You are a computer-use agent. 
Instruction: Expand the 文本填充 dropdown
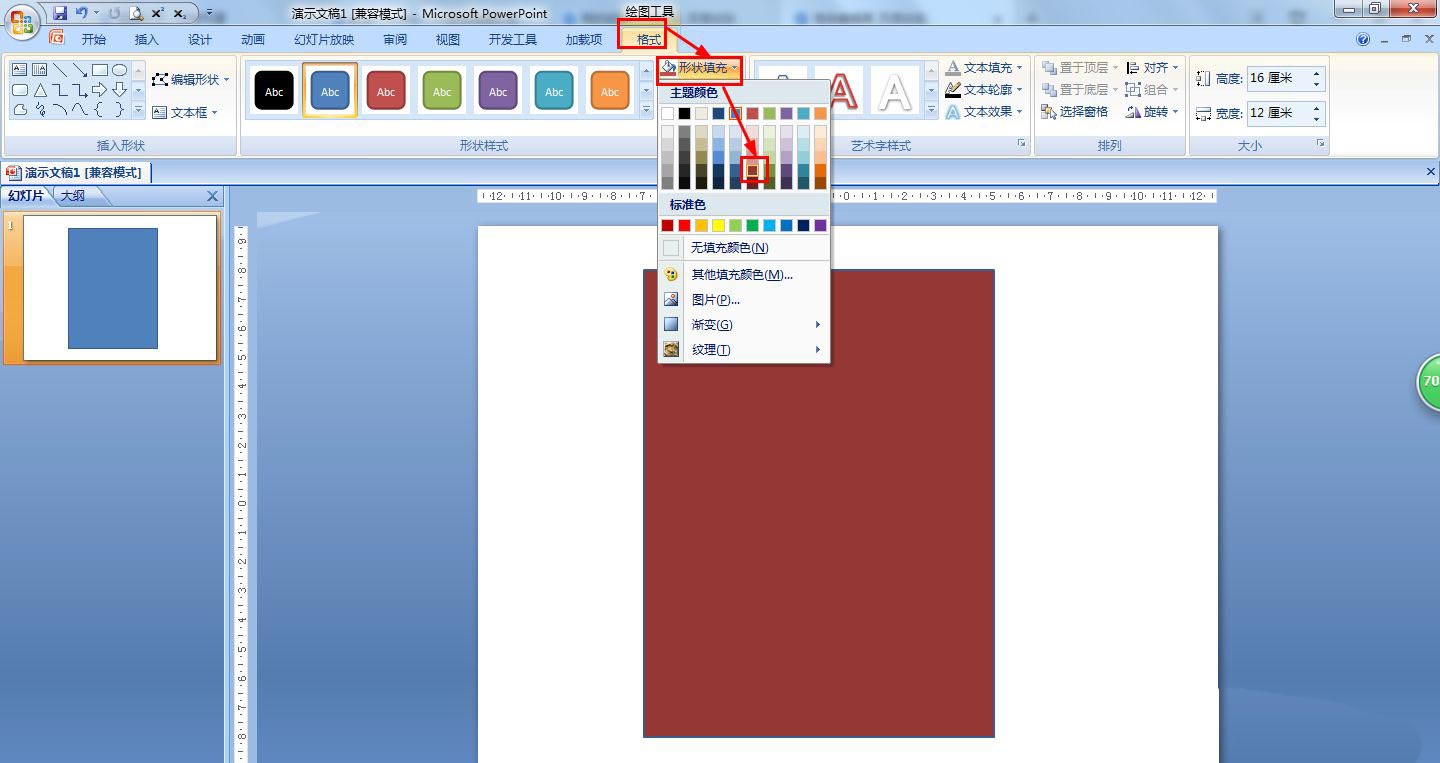coord(985,68)
